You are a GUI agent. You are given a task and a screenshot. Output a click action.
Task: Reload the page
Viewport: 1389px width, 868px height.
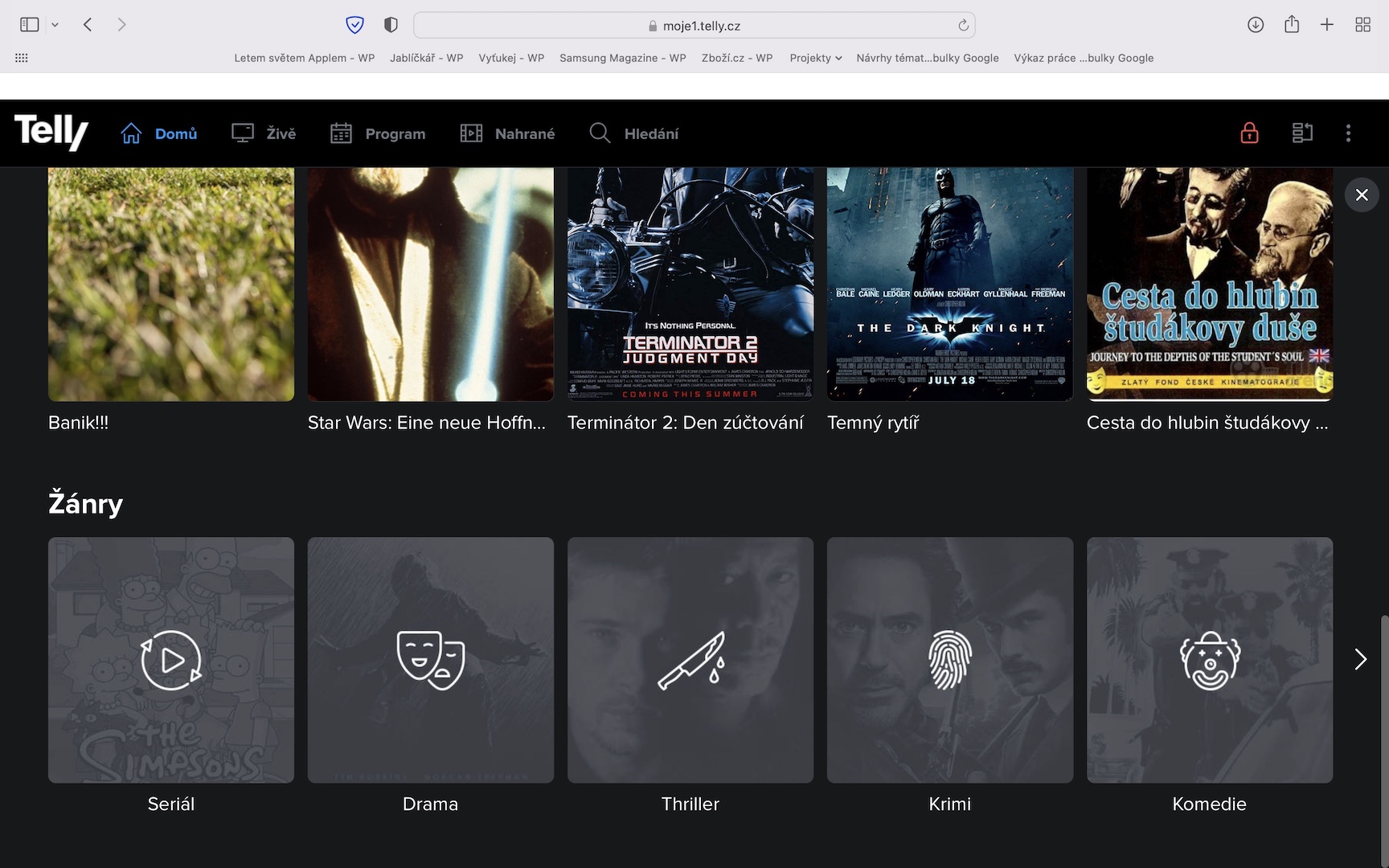tap(963, 25)
